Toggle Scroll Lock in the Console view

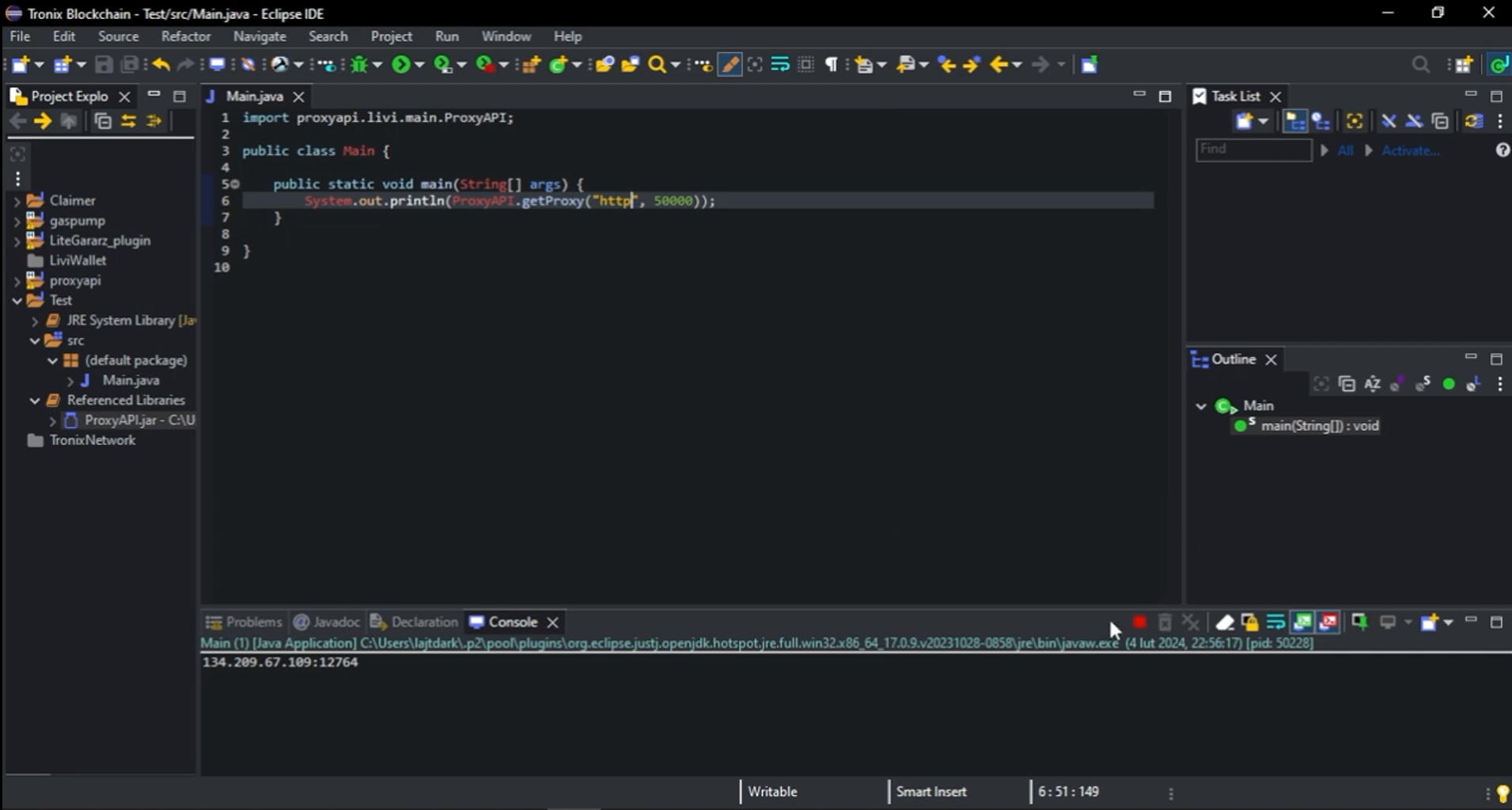pos(1250,623)
